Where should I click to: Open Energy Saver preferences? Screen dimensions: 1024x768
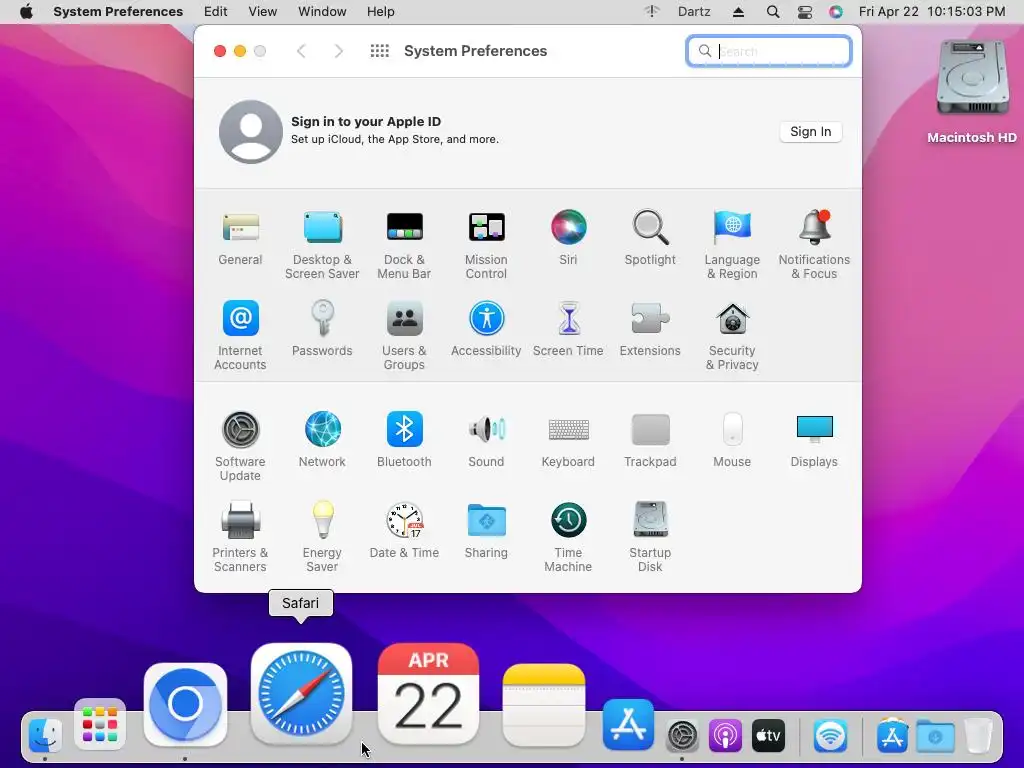(x=322, y=537)
